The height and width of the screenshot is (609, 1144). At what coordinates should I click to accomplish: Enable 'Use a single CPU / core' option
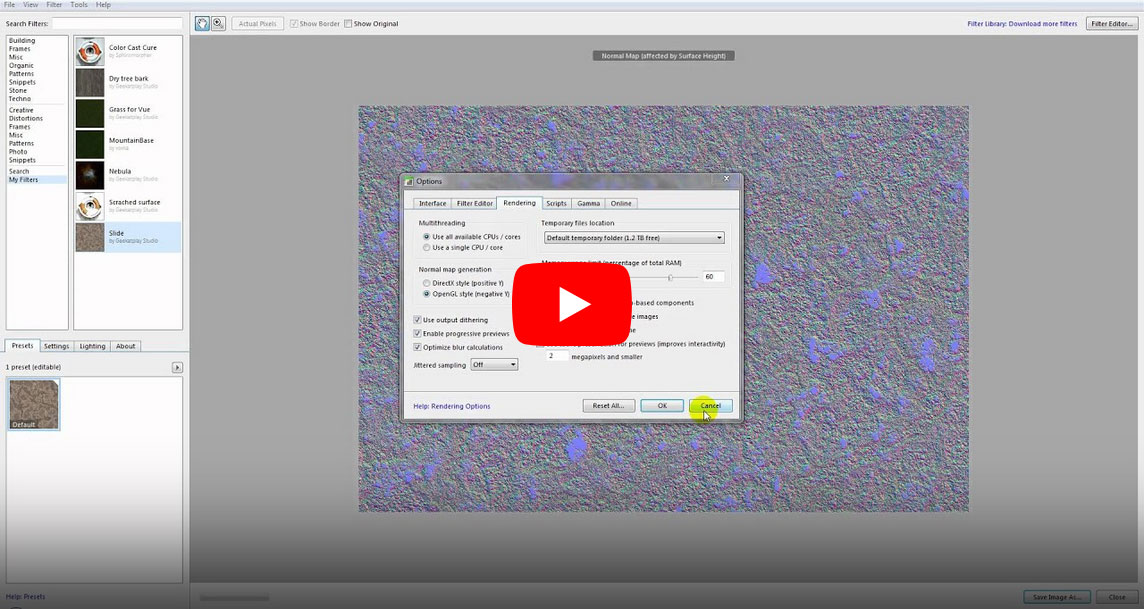427,247
